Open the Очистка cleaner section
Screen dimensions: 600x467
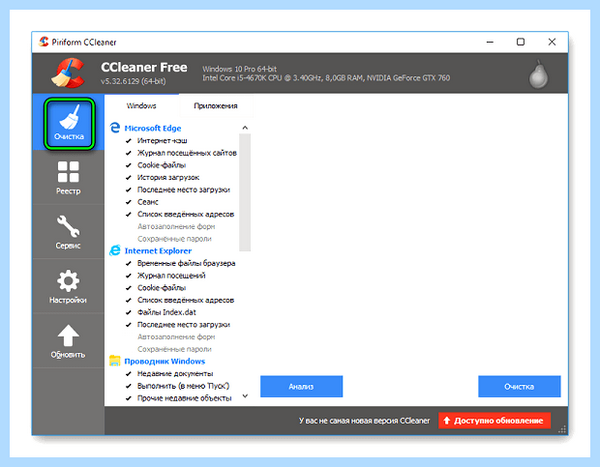pos(69,123)
